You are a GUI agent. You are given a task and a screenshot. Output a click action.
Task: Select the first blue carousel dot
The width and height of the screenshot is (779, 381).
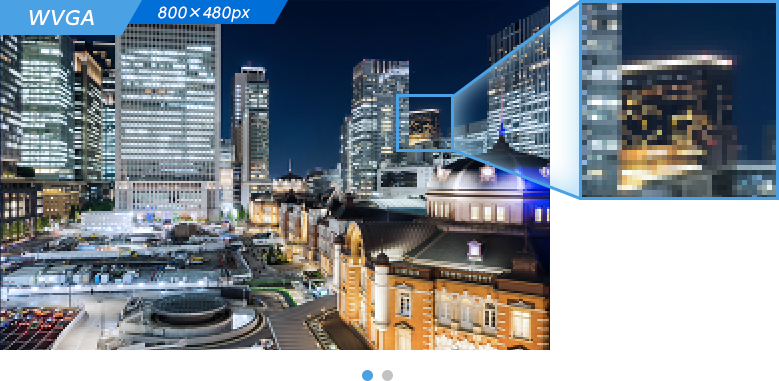pos(368,375)
